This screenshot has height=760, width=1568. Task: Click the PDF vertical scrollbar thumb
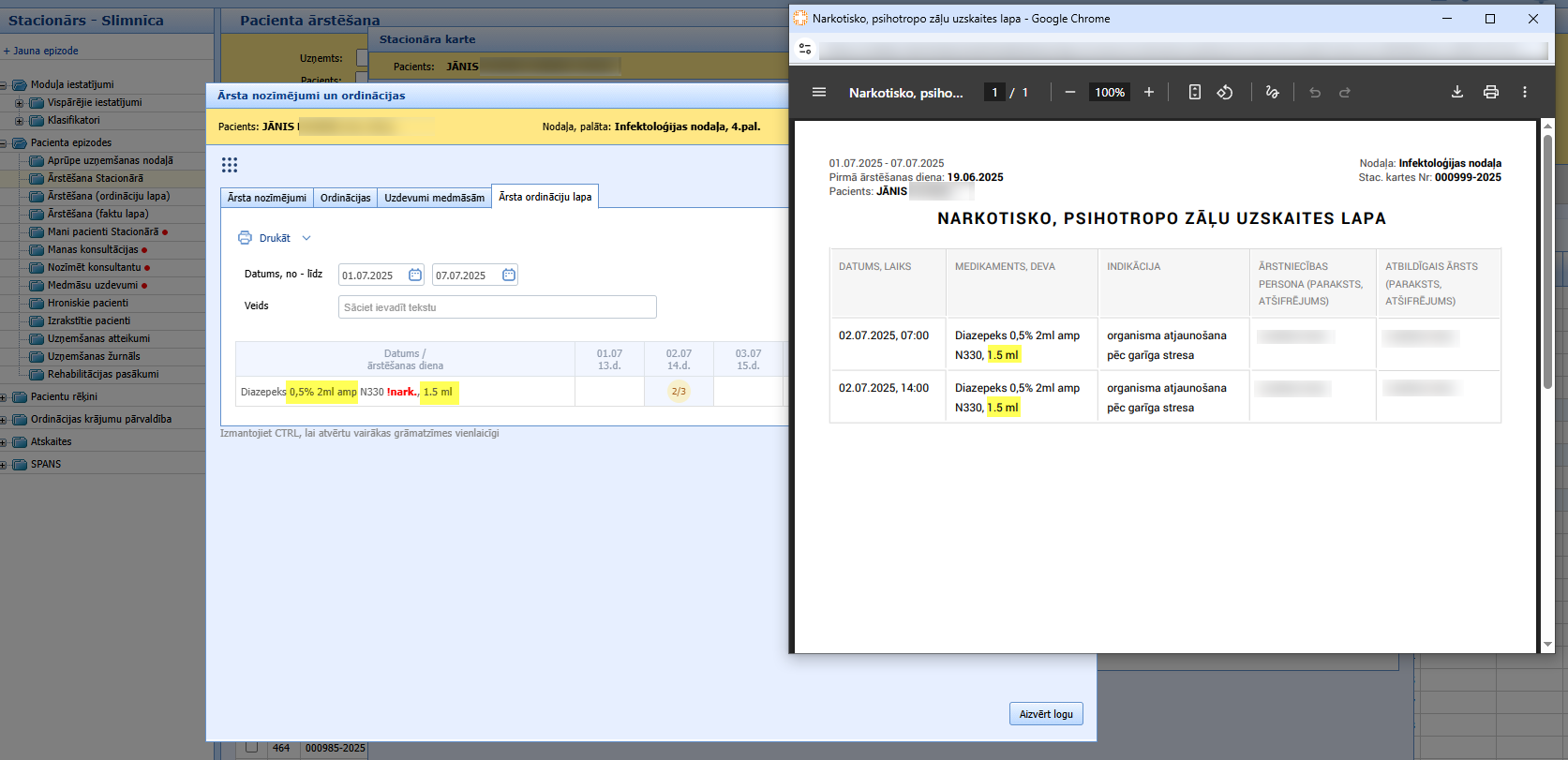(x=1547, y=261)
